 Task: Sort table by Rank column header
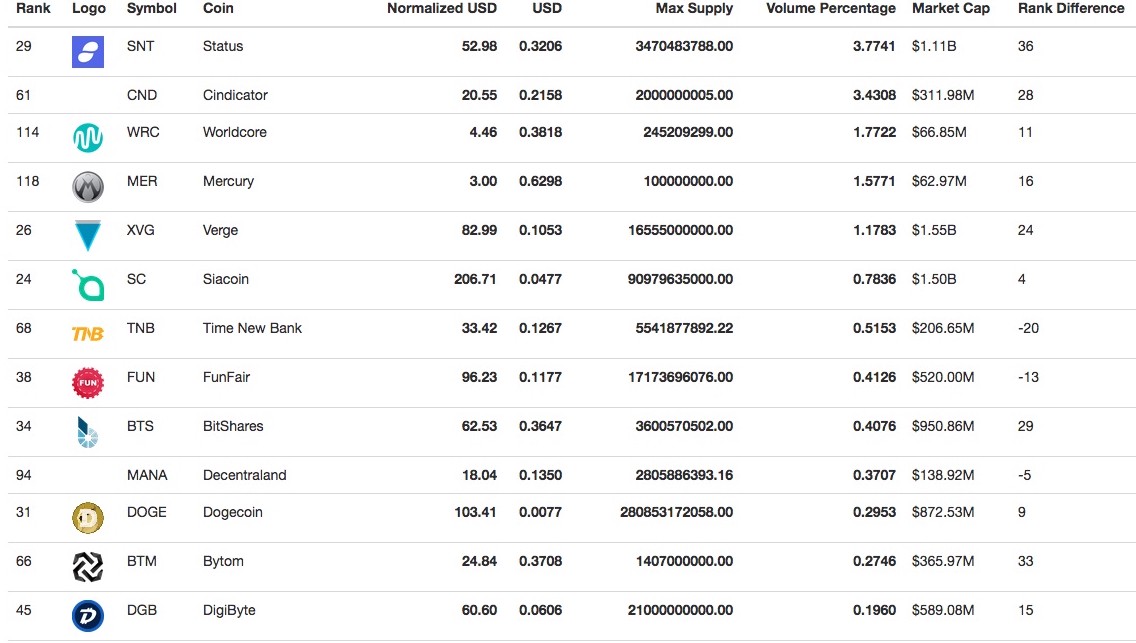[x=33, y=8]
